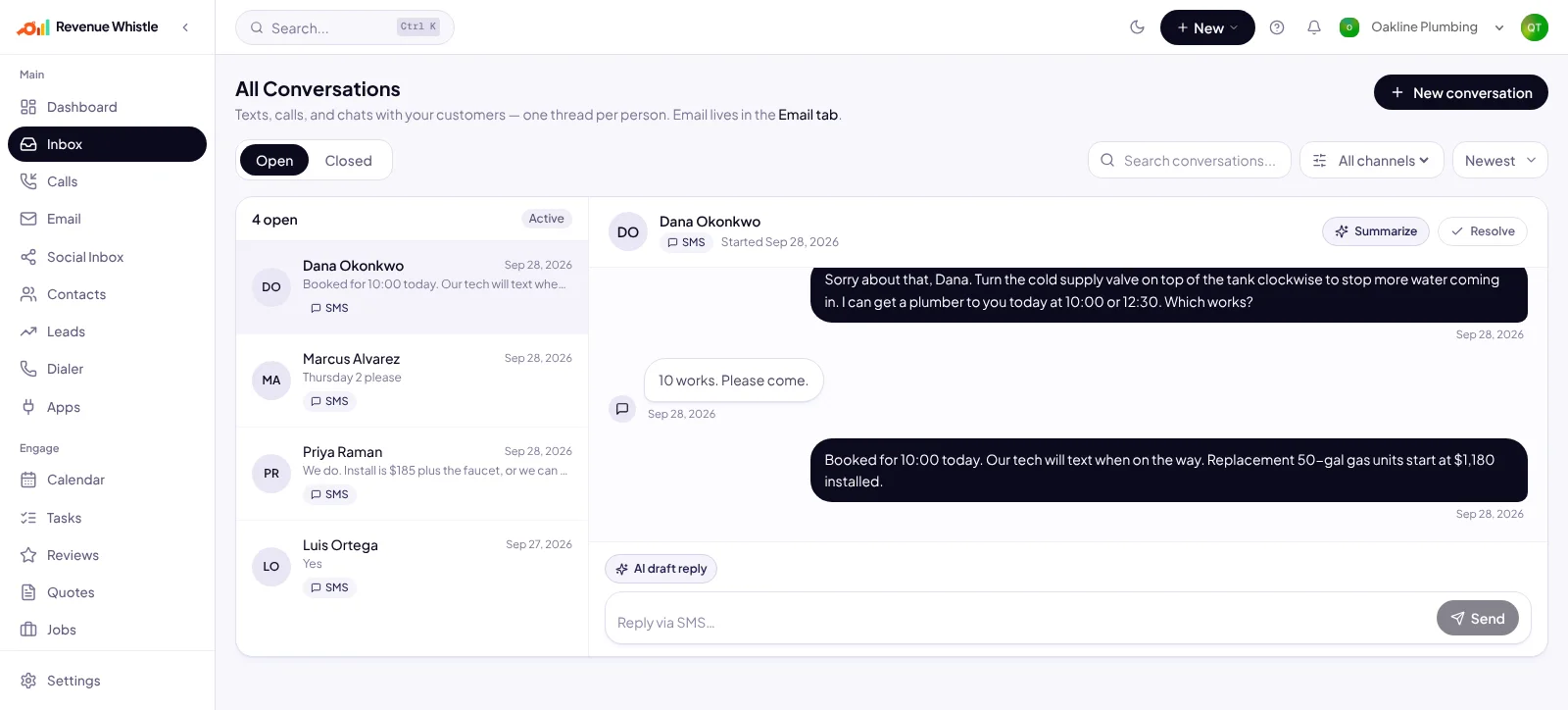The width and height of the screenshot is (1568, 710).
Task: Open the Calls section
Action: pyautogui.click(x=108, y=181)
